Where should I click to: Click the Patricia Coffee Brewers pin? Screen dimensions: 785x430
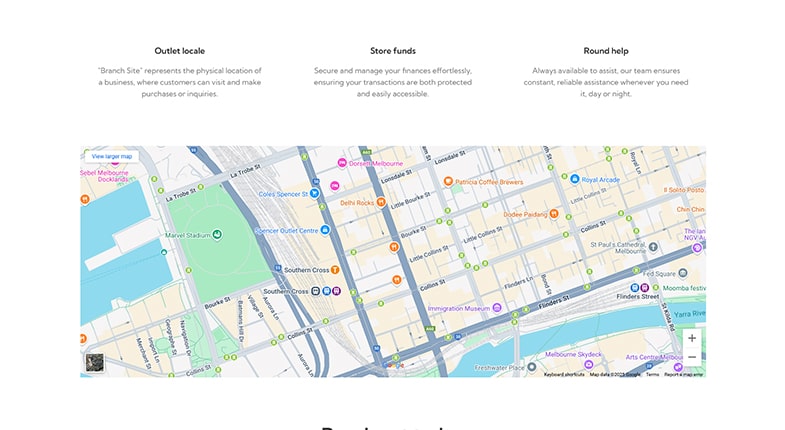[449, 181]
